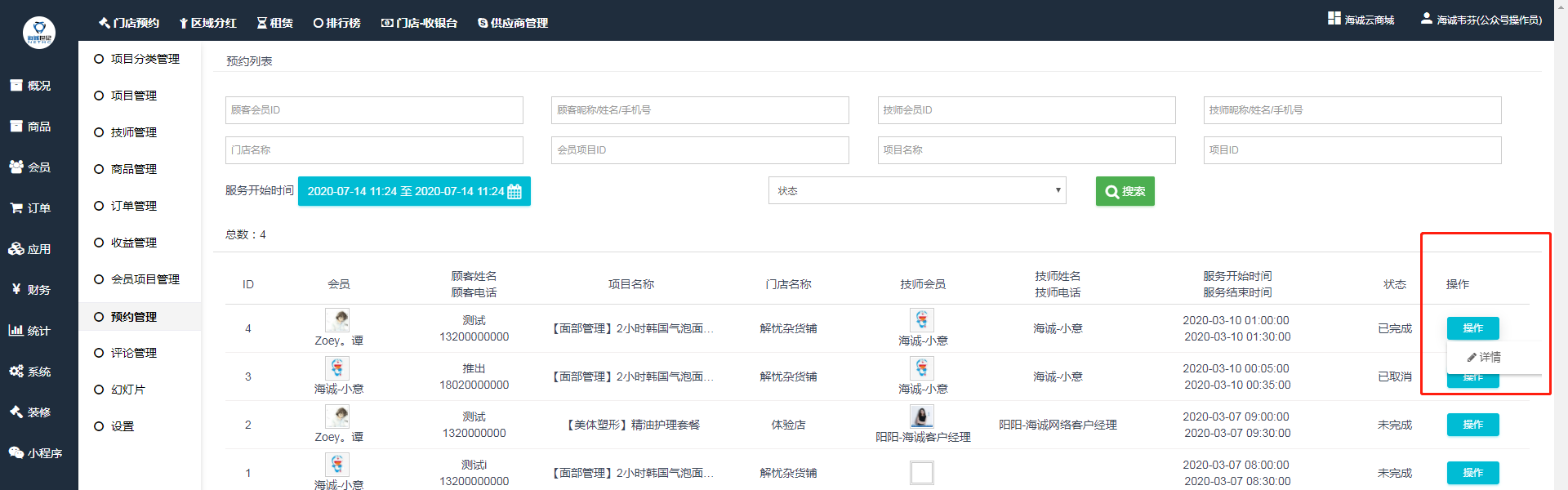
Task: Open the 财务 finance sidebar item
Action: click(30, 290)
